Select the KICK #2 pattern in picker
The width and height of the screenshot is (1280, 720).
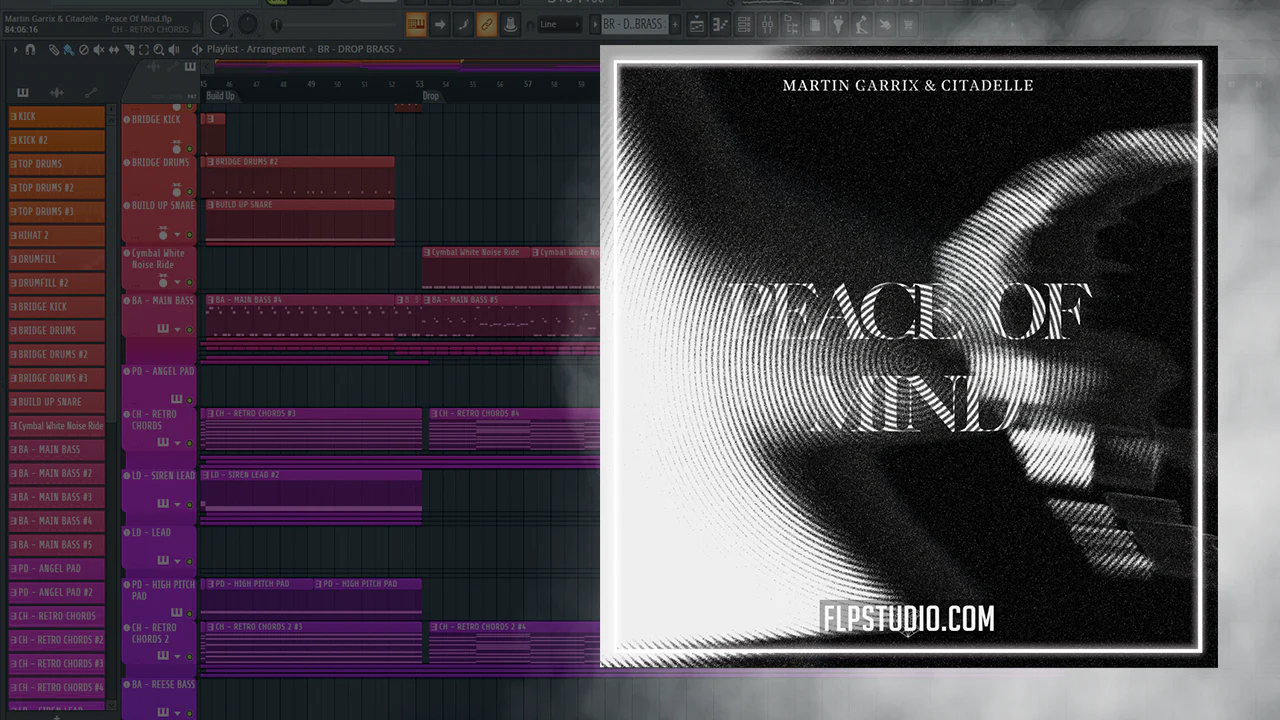pyautogui.click(x=56, y=140)
